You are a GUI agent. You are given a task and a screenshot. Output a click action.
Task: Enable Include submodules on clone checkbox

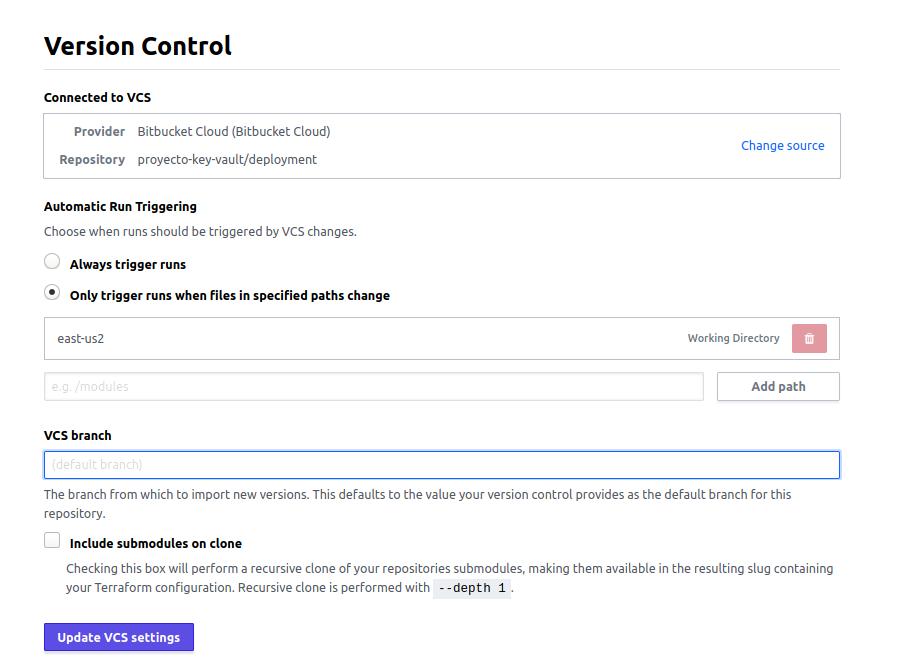pyautogui.click(x=52, y=540)
